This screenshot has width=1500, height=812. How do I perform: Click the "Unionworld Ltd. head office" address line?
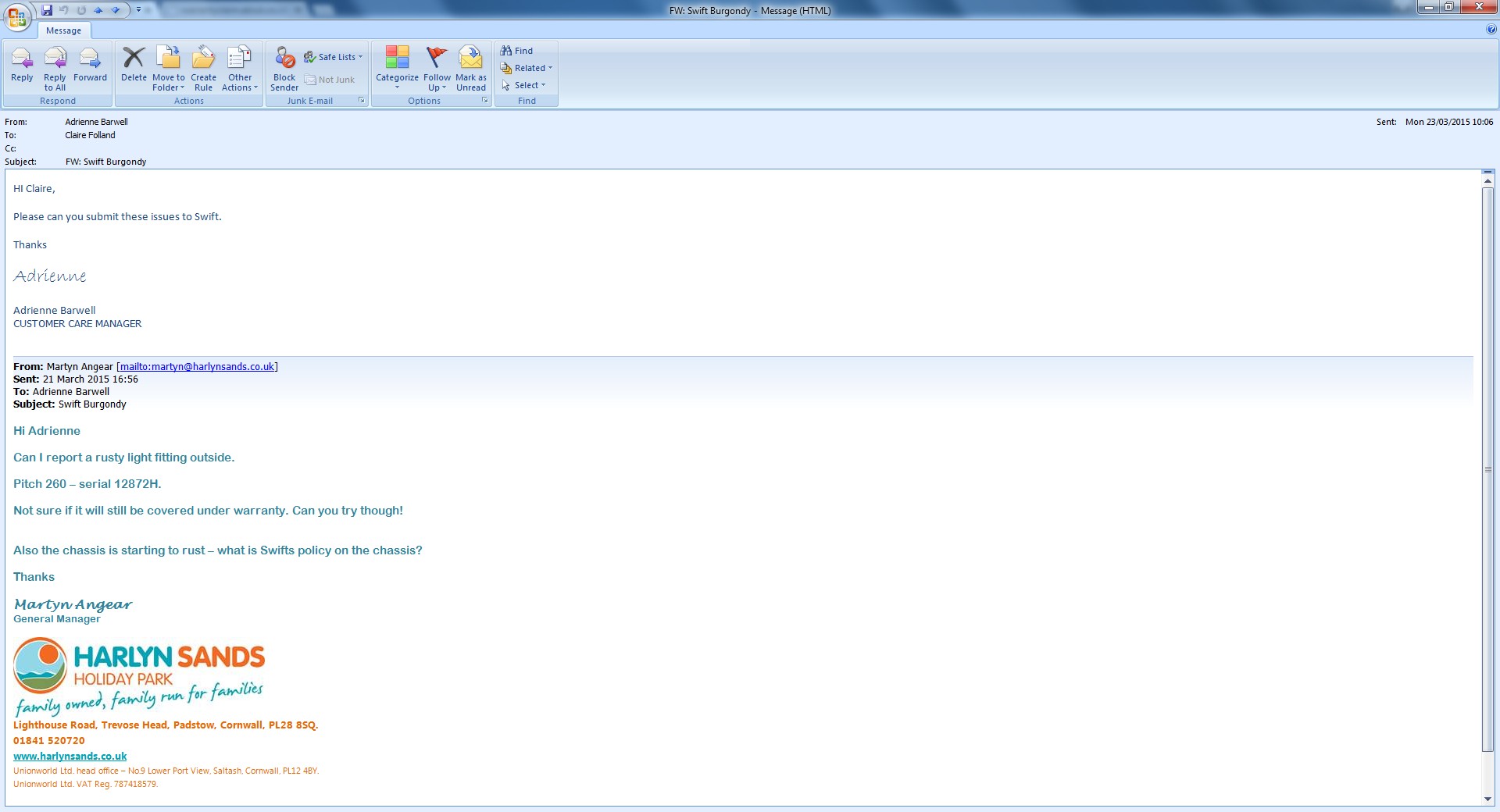click(x=166, y=771)
